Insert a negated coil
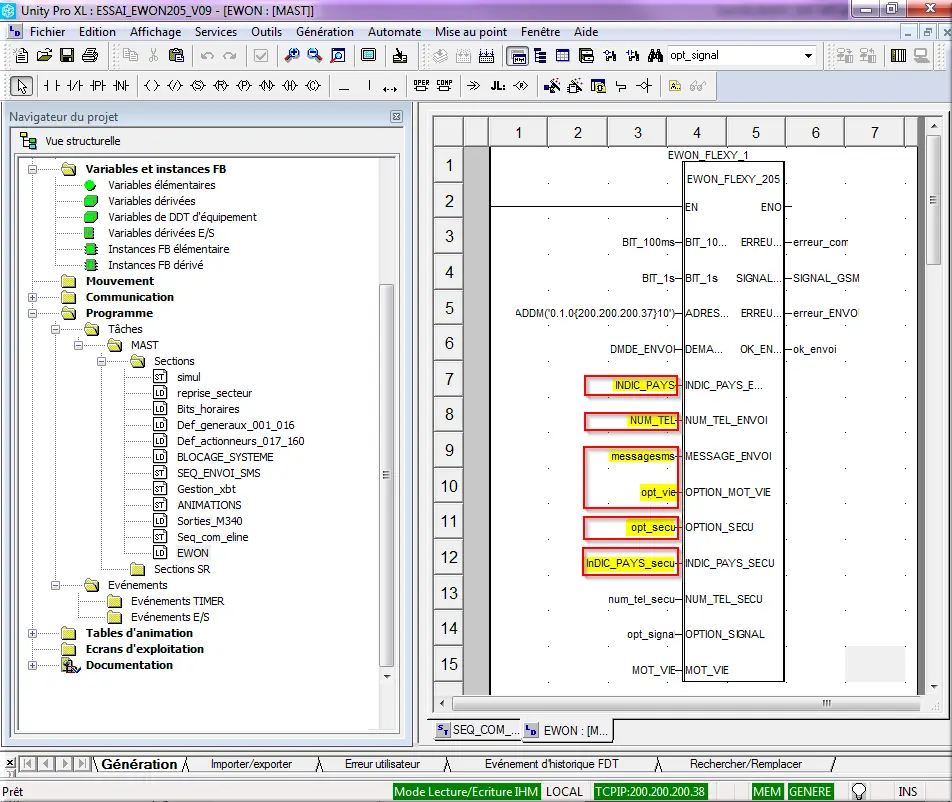This screenshot has height=802, width=952. 175,86
